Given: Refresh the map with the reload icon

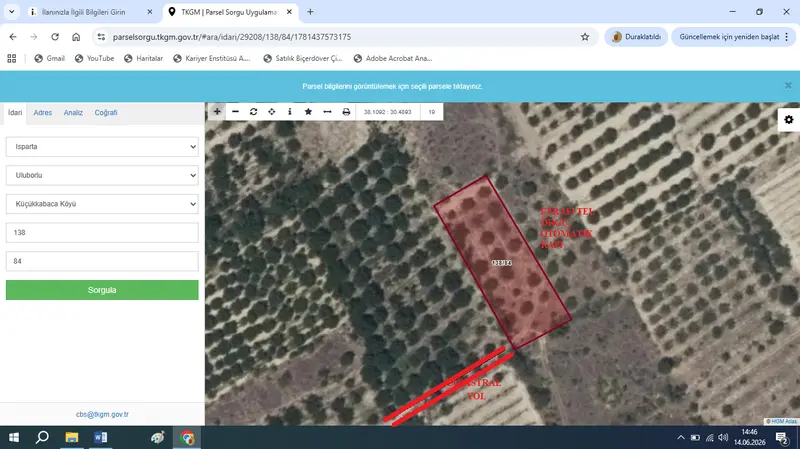Looking at the screenshot, I should click(x=254, y=112).
